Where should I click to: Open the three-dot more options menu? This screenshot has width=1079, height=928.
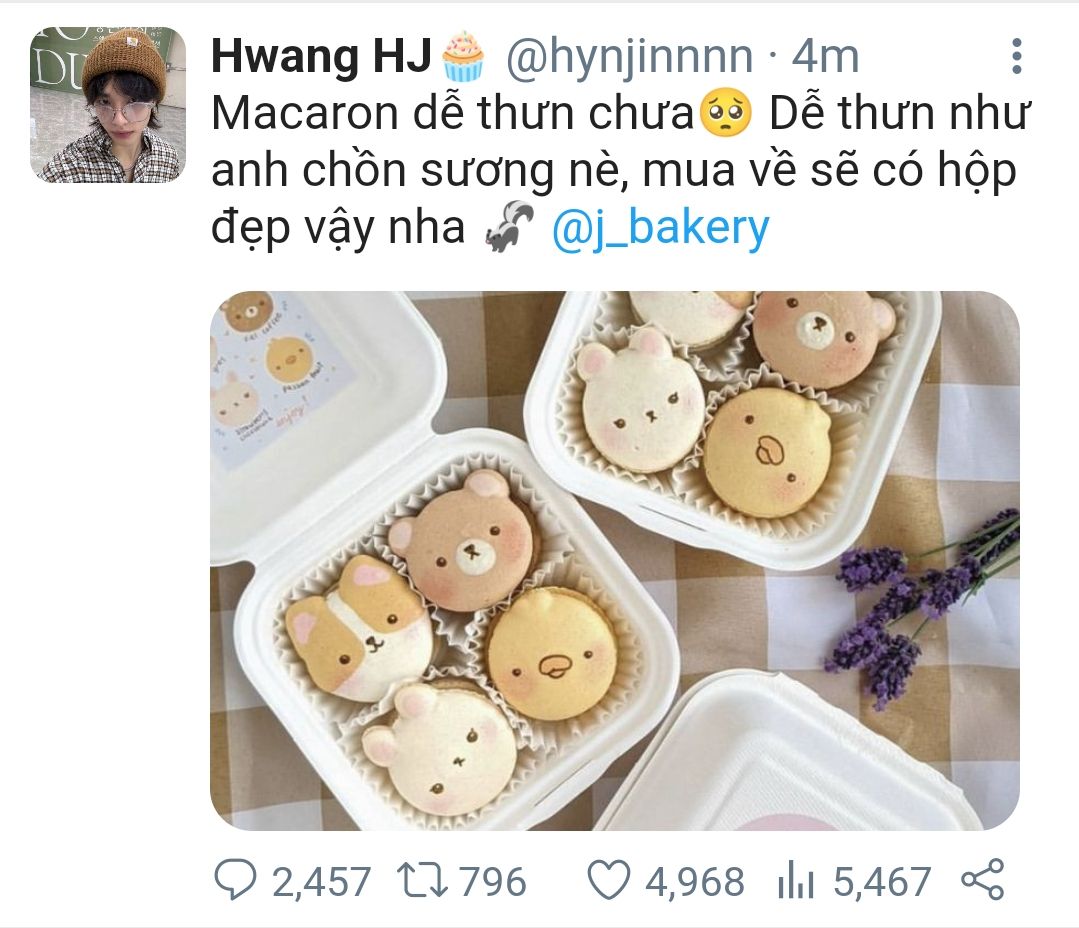click(x=1016, y=56)
